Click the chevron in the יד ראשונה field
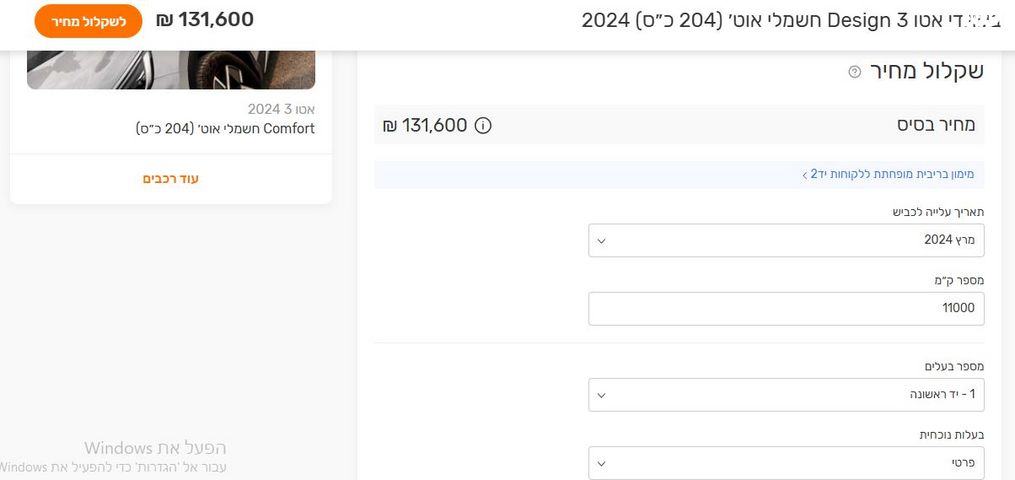This screenshot has width=1015, height=480. click(x=601, y=395)
